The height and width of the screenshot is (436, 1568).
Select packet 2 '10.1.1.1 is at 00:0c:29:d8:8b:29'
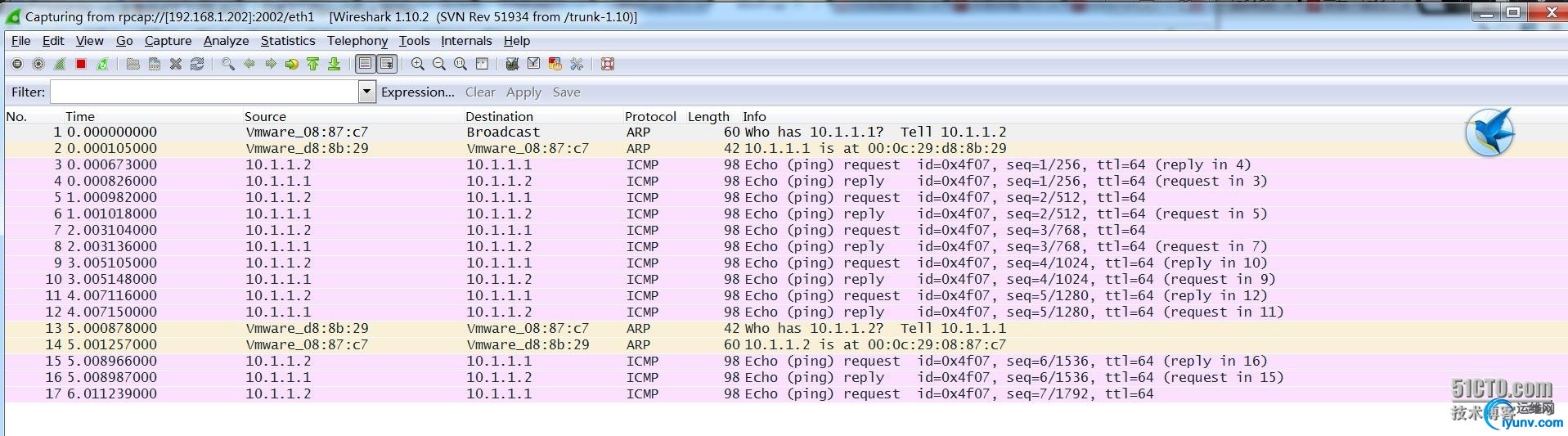tap(785, 148)
